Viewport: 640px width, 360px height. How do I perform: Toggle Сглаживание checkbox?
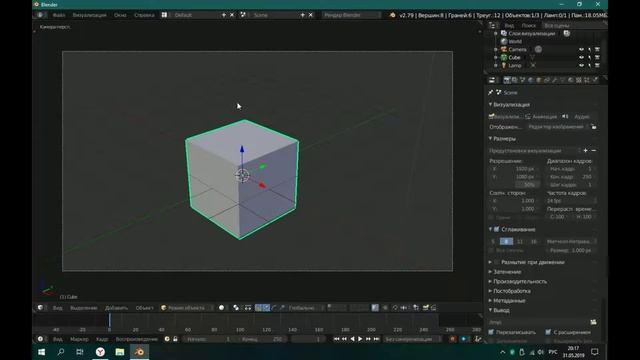point(497,229)
